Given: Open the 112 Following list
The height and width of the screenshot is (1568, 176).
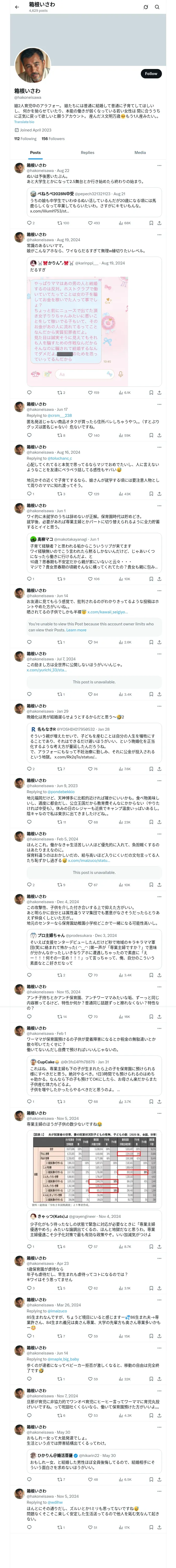Looking at the screenshot, I should pyautogui.click(x=25, y=139).
